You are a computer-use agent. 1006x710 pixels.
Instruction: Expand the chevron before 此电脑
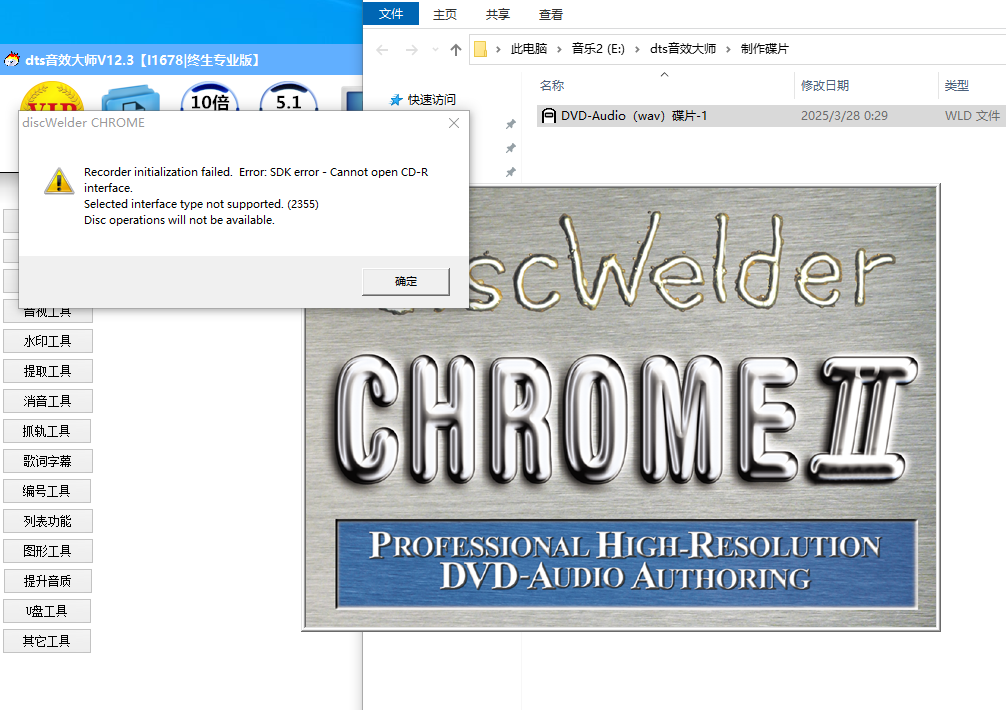(498, 49)
